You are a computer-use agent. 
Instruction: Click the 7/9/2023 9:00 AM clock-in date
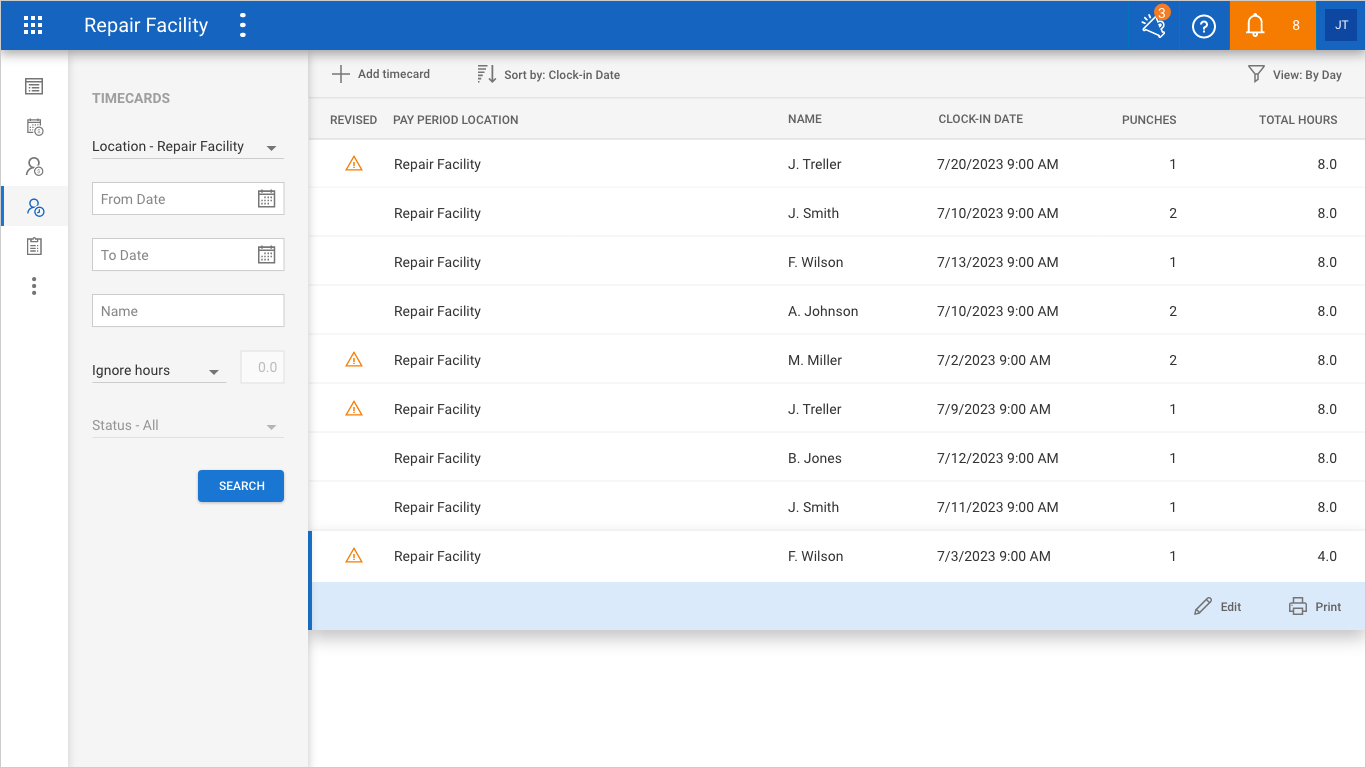994,409
